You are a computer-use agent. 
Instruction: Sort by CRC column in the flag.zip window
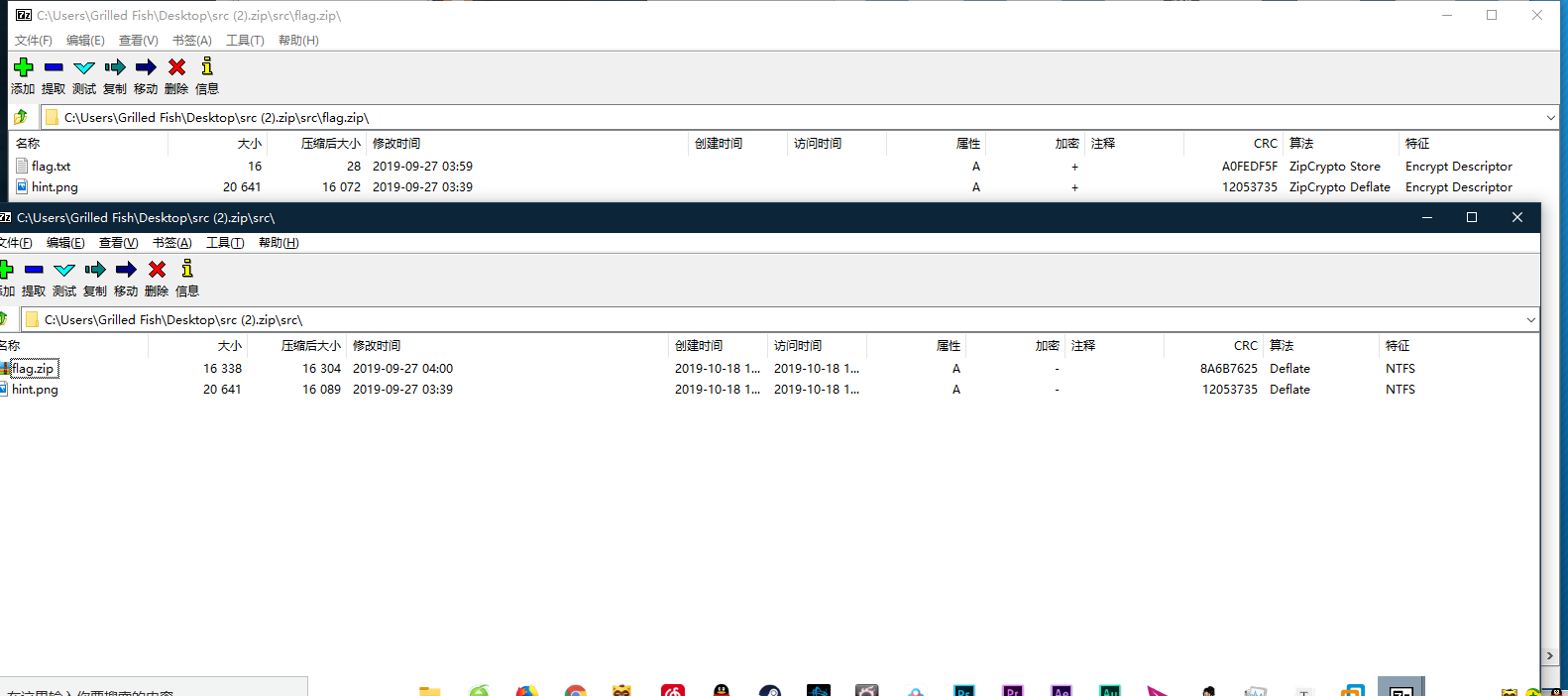point(1265,144)
